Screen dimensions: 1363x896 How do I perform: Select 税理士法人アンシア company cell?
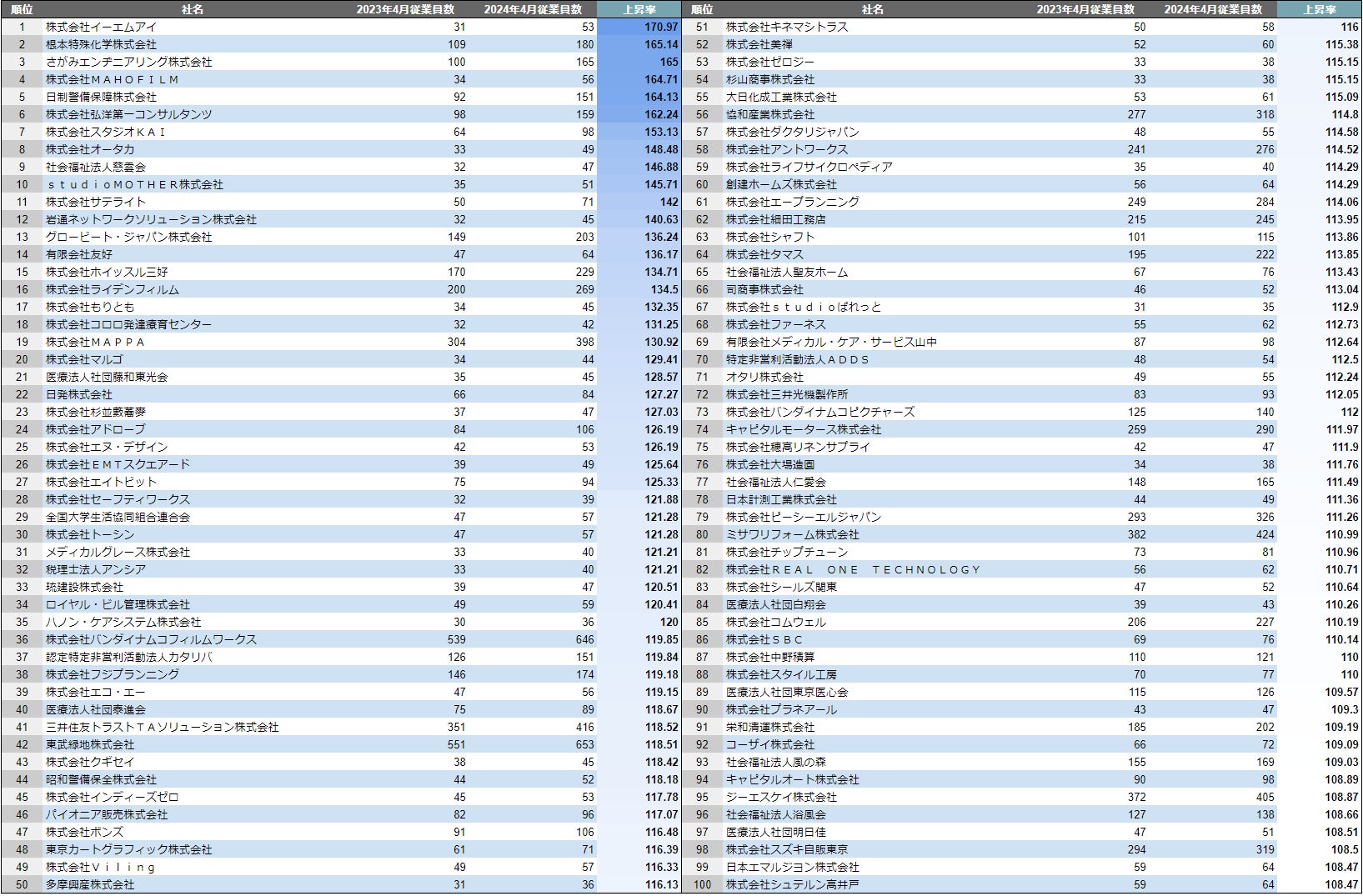pos(96,569)
